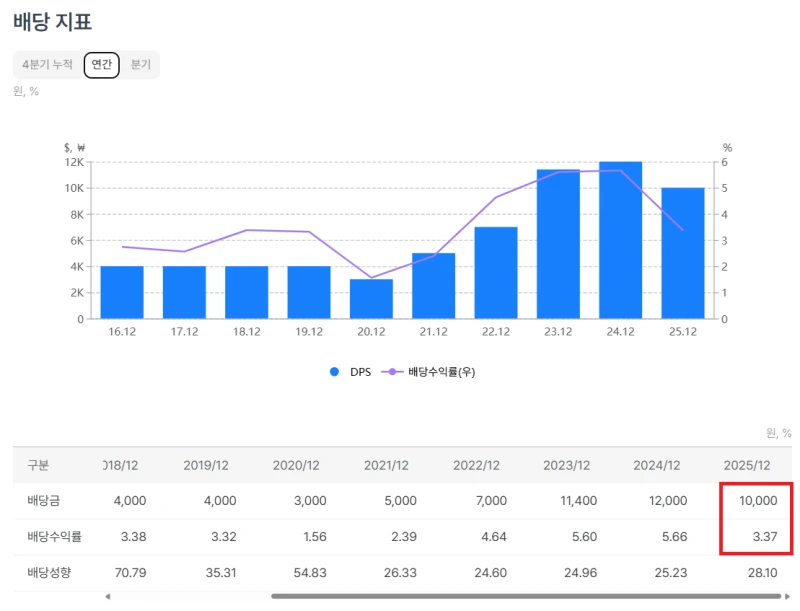Click the 18.12 DPS bar
The width and height of the screenshot is (800, 611).
246,292
